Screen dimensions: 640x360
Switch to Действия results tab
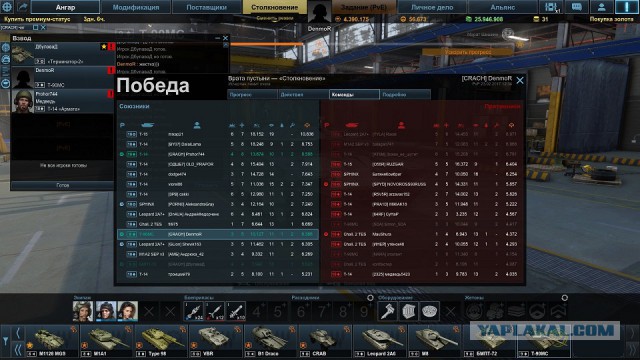point(303,94)
